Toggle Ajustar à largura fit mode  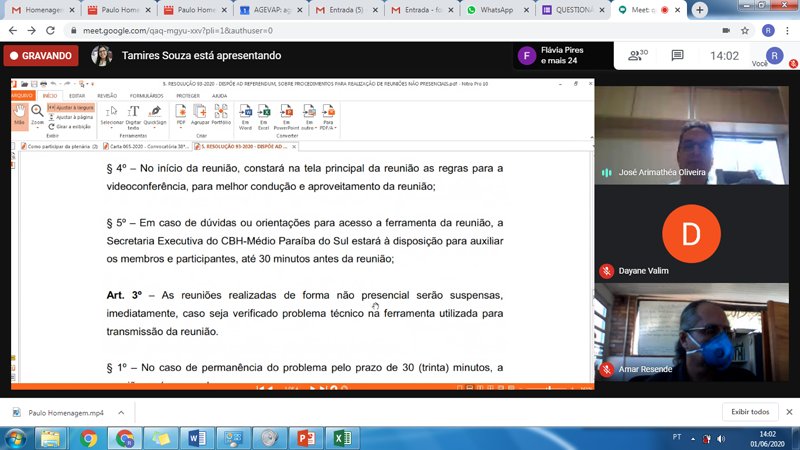pyautogui.click(x=71, y=106)
